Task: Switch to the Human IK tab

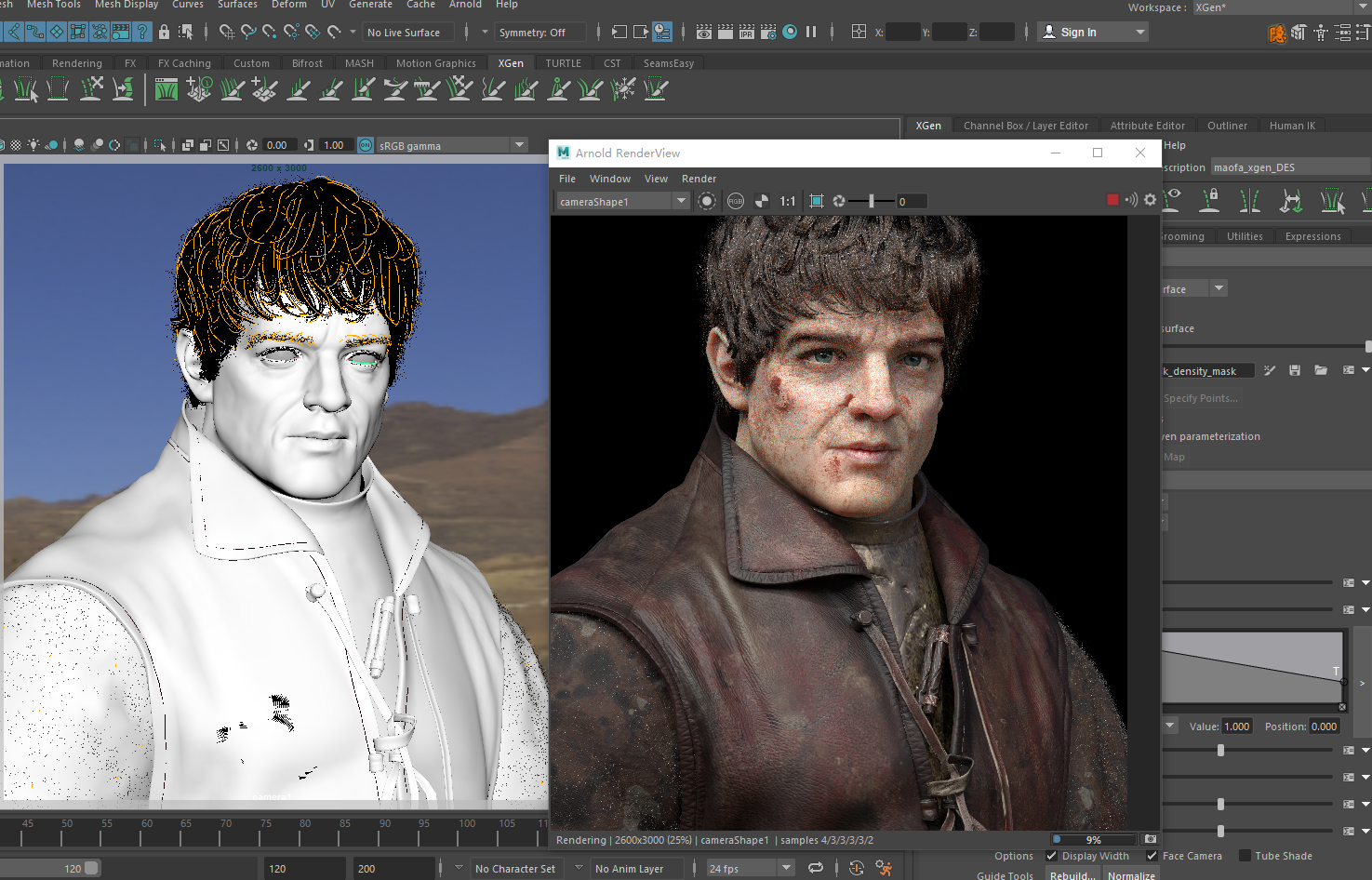Action: coord(1292,126)
